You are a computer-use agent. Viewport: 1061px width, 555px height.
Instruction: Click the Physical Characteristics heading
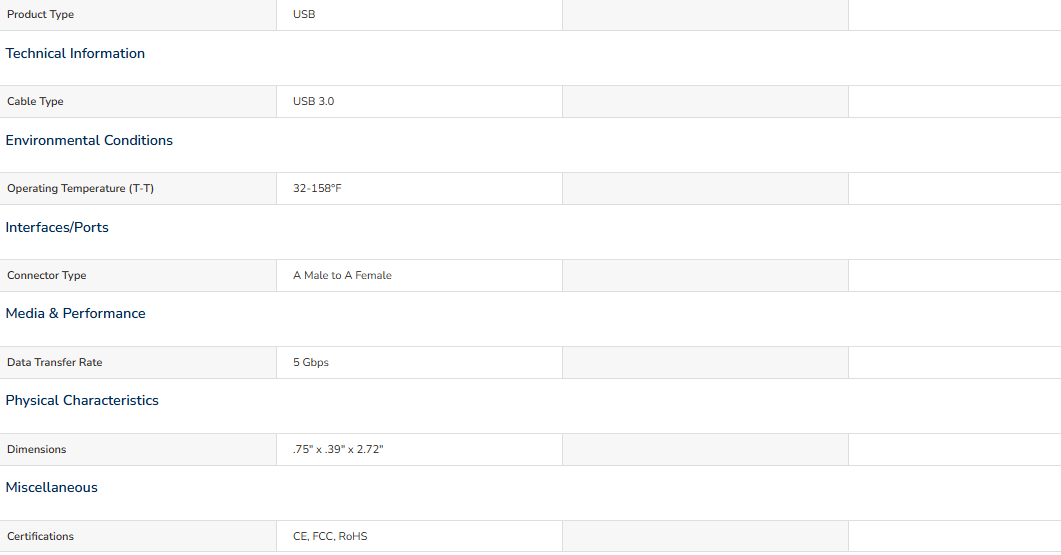tap(82, 401)
